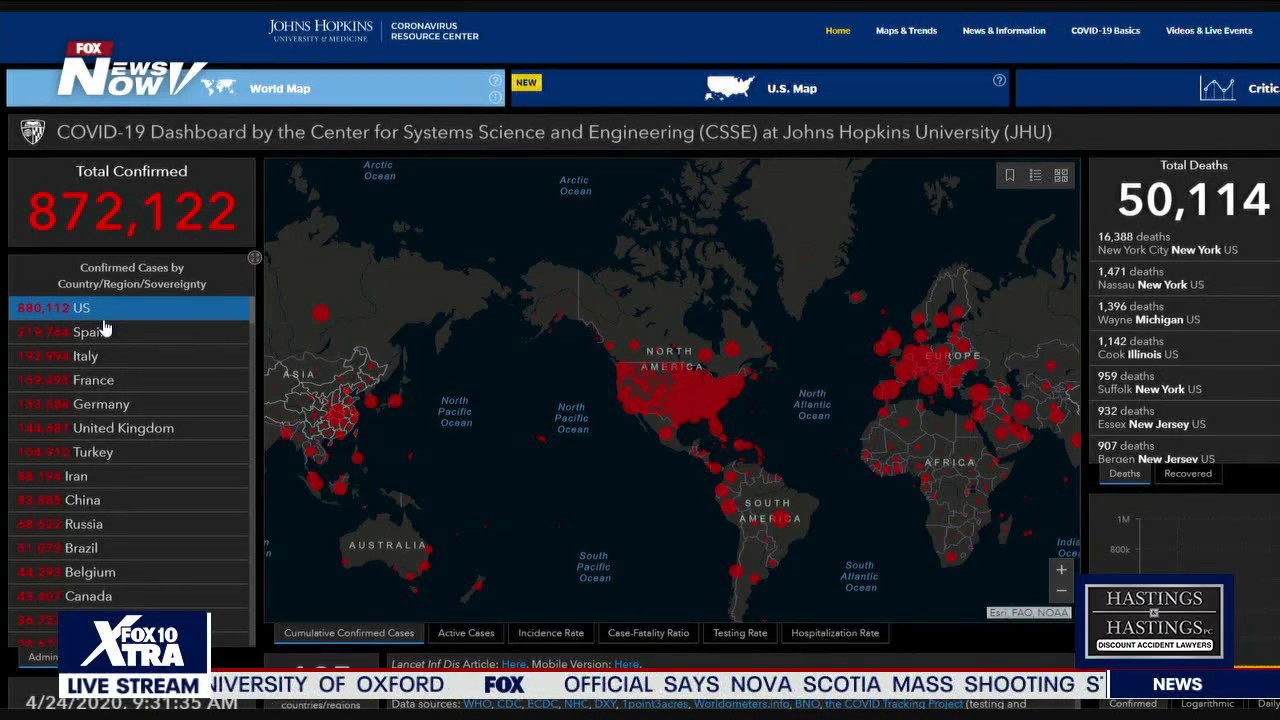
Task: Click the Suffolk New York deaths entry
Action: (1150, 383)
